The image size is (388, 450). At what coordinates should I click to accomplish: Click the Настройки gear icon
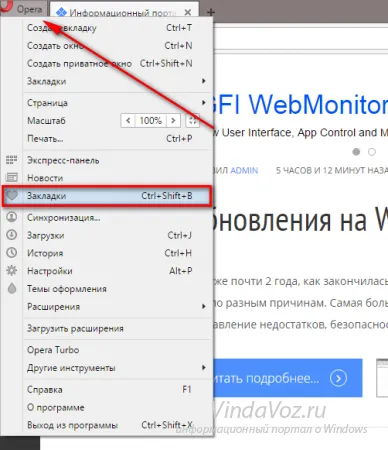coord(12,270)
